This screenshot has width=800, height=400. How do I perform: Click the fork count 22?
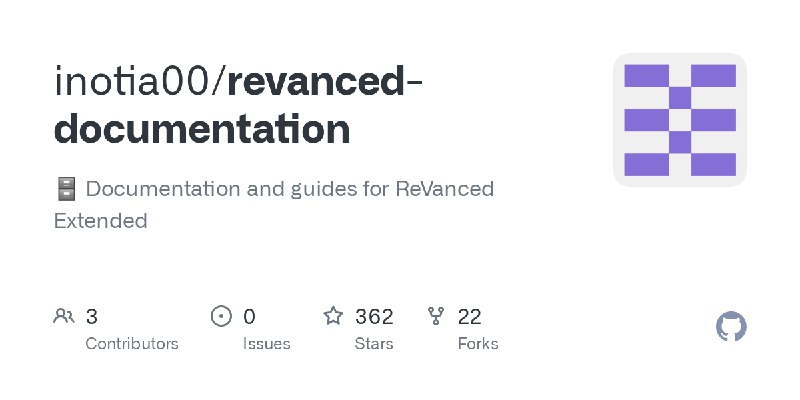point(469,317)
